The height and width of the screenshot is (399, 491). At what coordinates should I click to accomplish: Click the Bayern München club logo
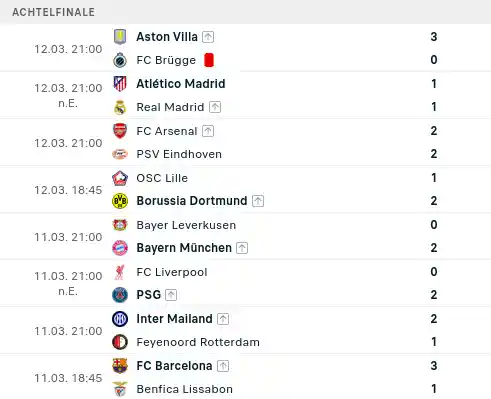tap(120, 248)
